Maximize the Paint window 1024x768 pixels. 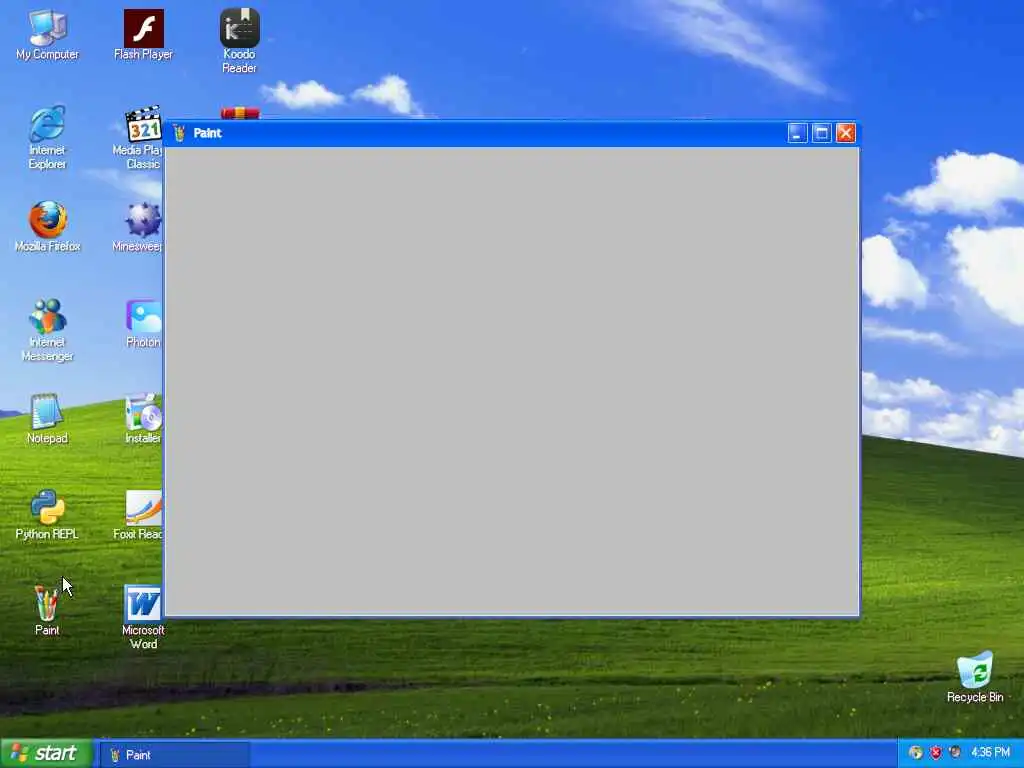(822, 133)
